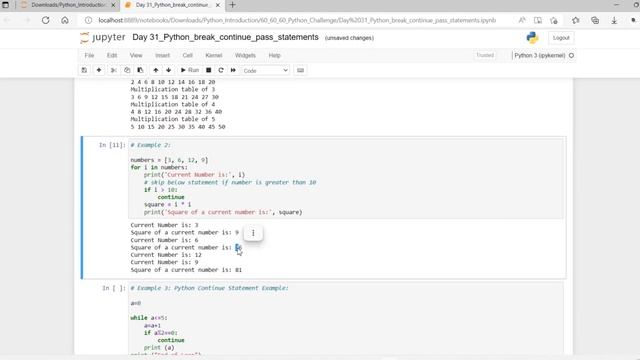Click inside the Example 3 code cell

tap(346, 318)
